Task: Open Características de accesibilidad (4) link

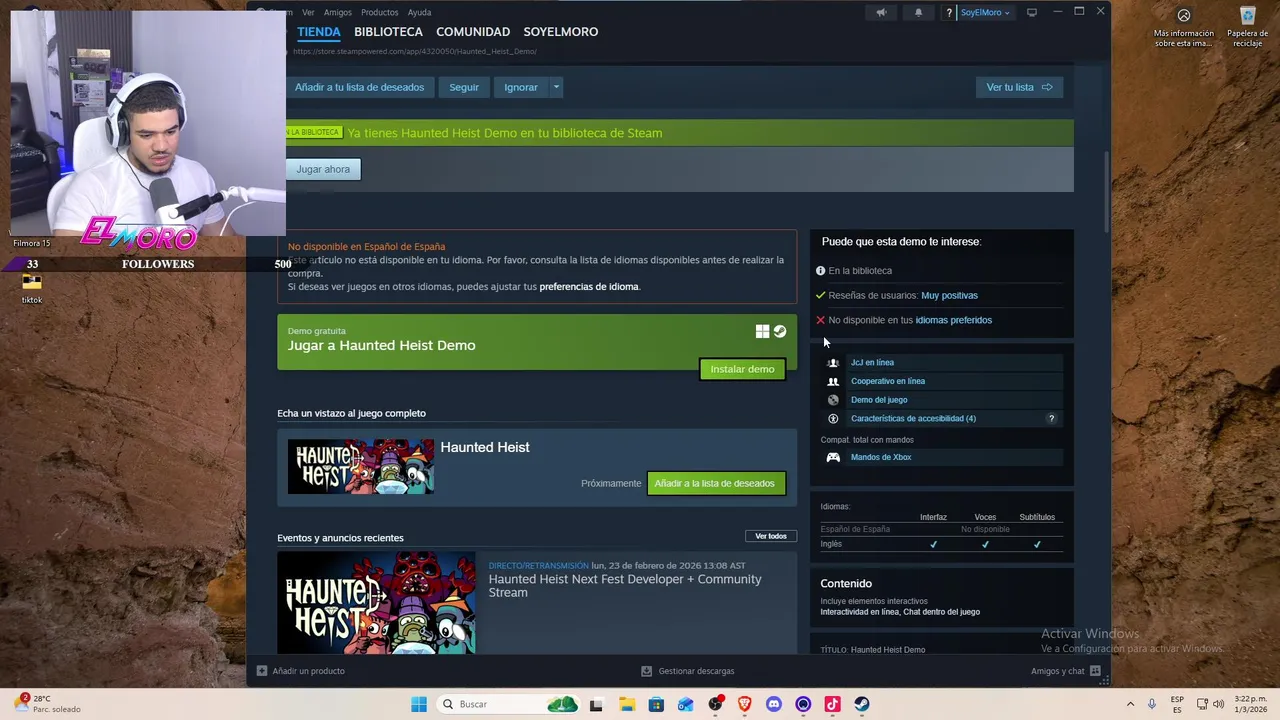Action: pyautogui.click(x=913, y=419)
